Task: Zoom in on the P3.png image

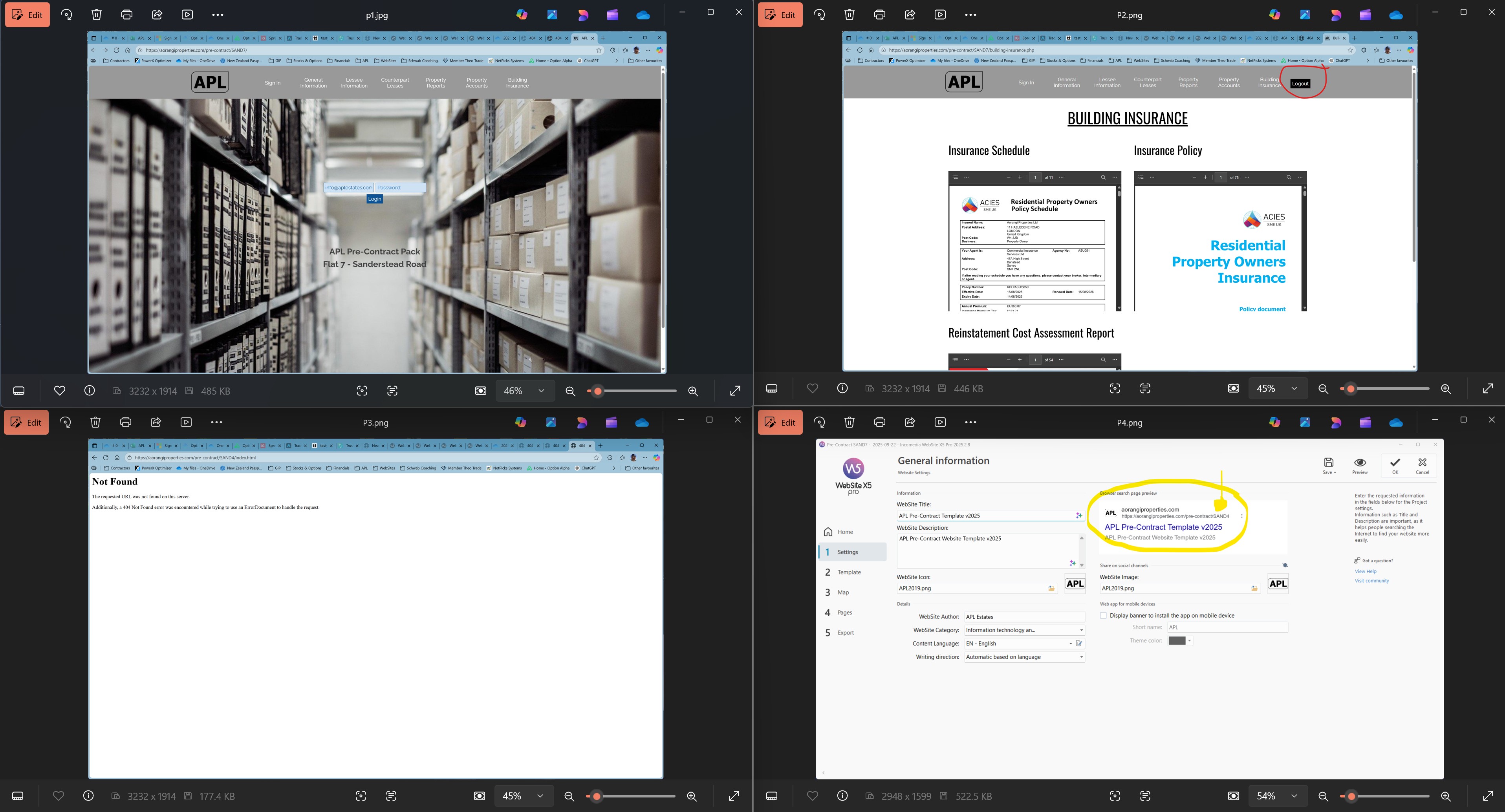Action: coord(692,796)
